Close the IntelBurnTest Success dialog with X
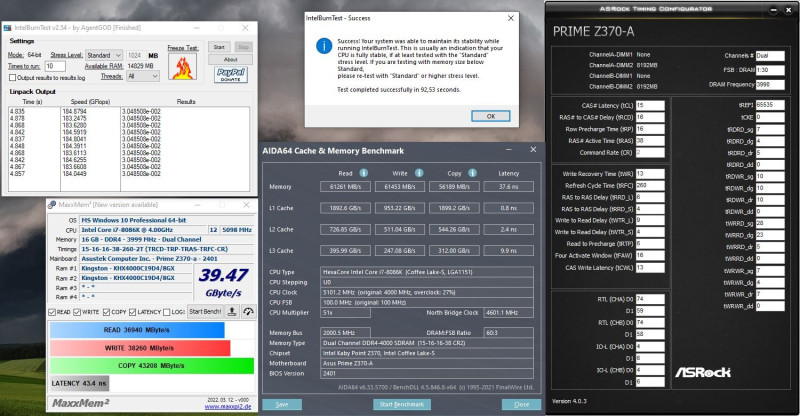The width and height of the screenshot is (800, 416). 511,18
